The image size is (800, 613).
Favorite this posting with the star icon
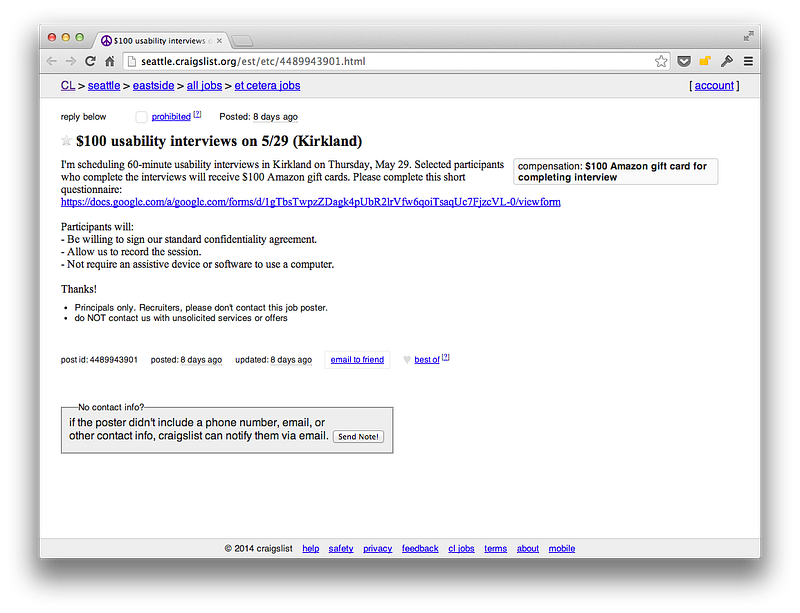[x=66, y=140]
